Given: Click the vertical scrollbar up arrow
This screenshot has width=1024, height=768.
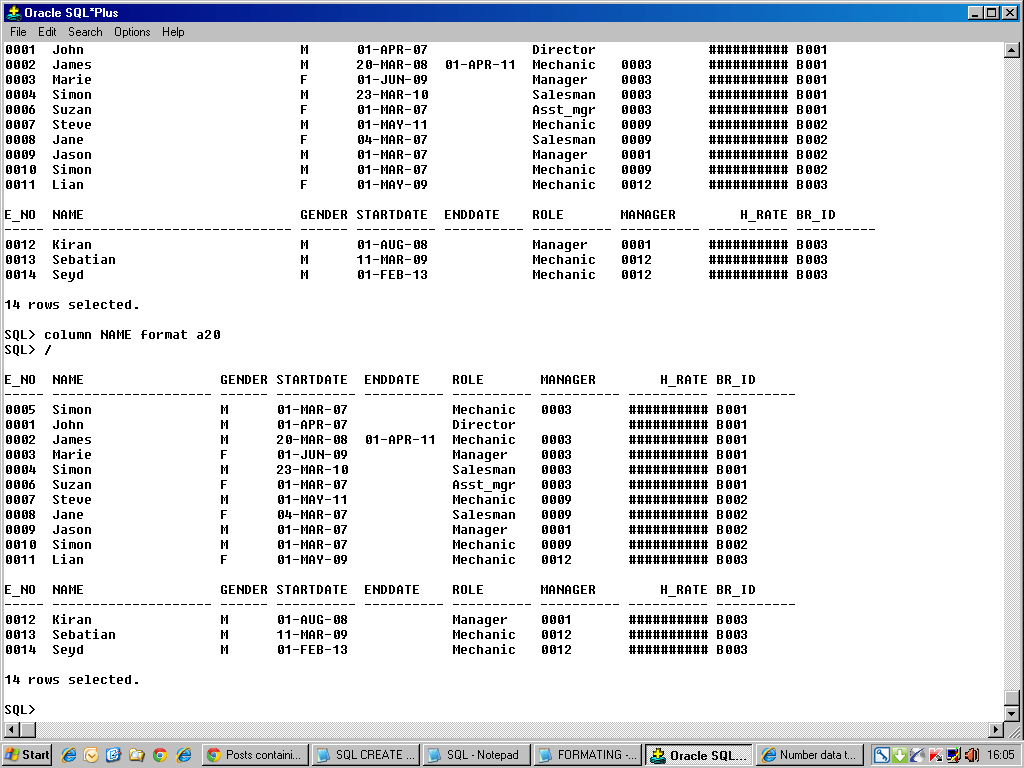Looking at the screenshot, I should 1012,50.
